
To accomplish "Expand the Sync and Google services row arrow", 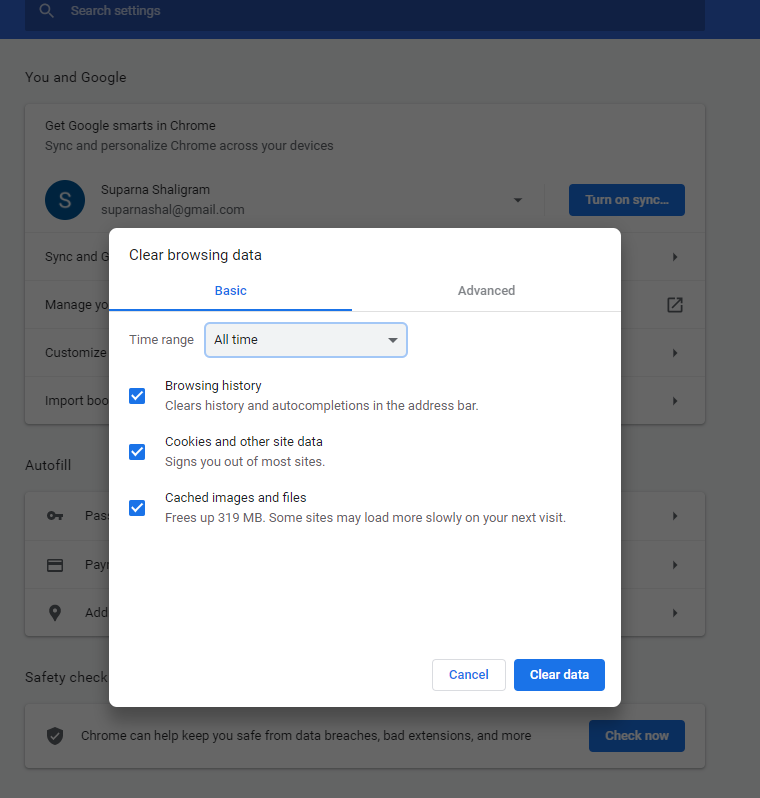I will click(x=675, y=257).
